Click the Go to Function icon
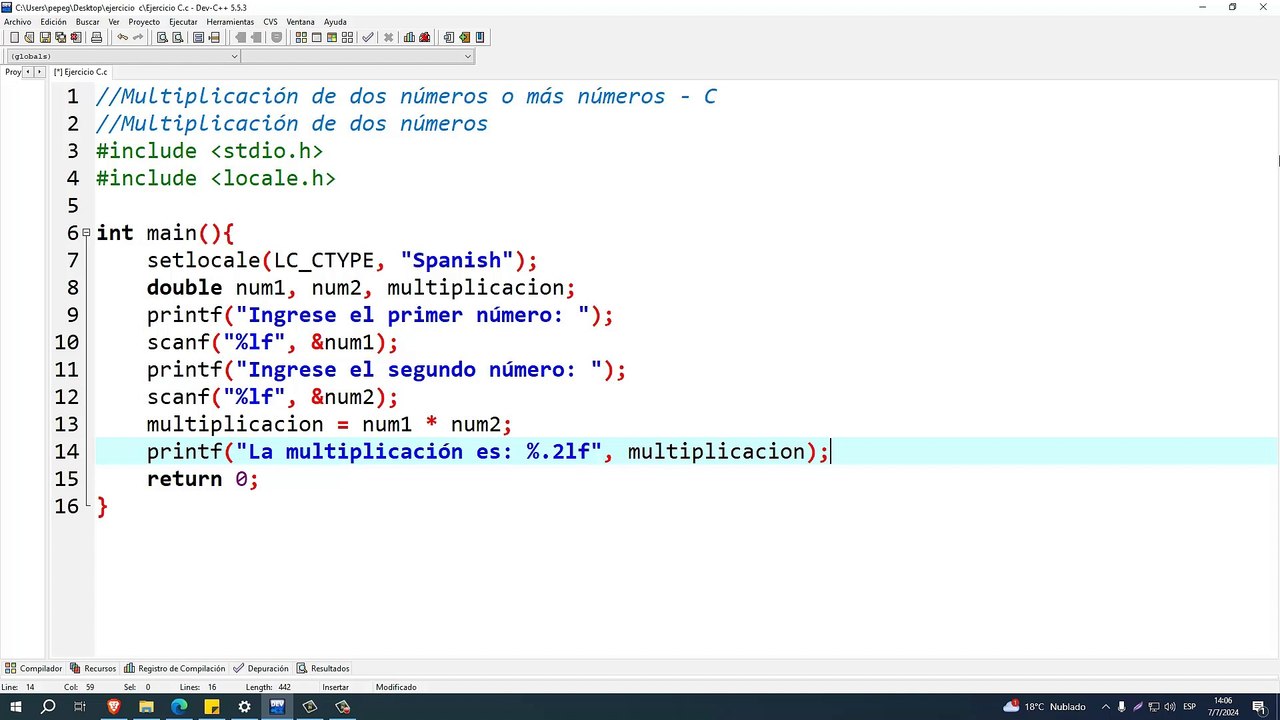The width and height of the screenshot is (1280, 720). (198, 37)
